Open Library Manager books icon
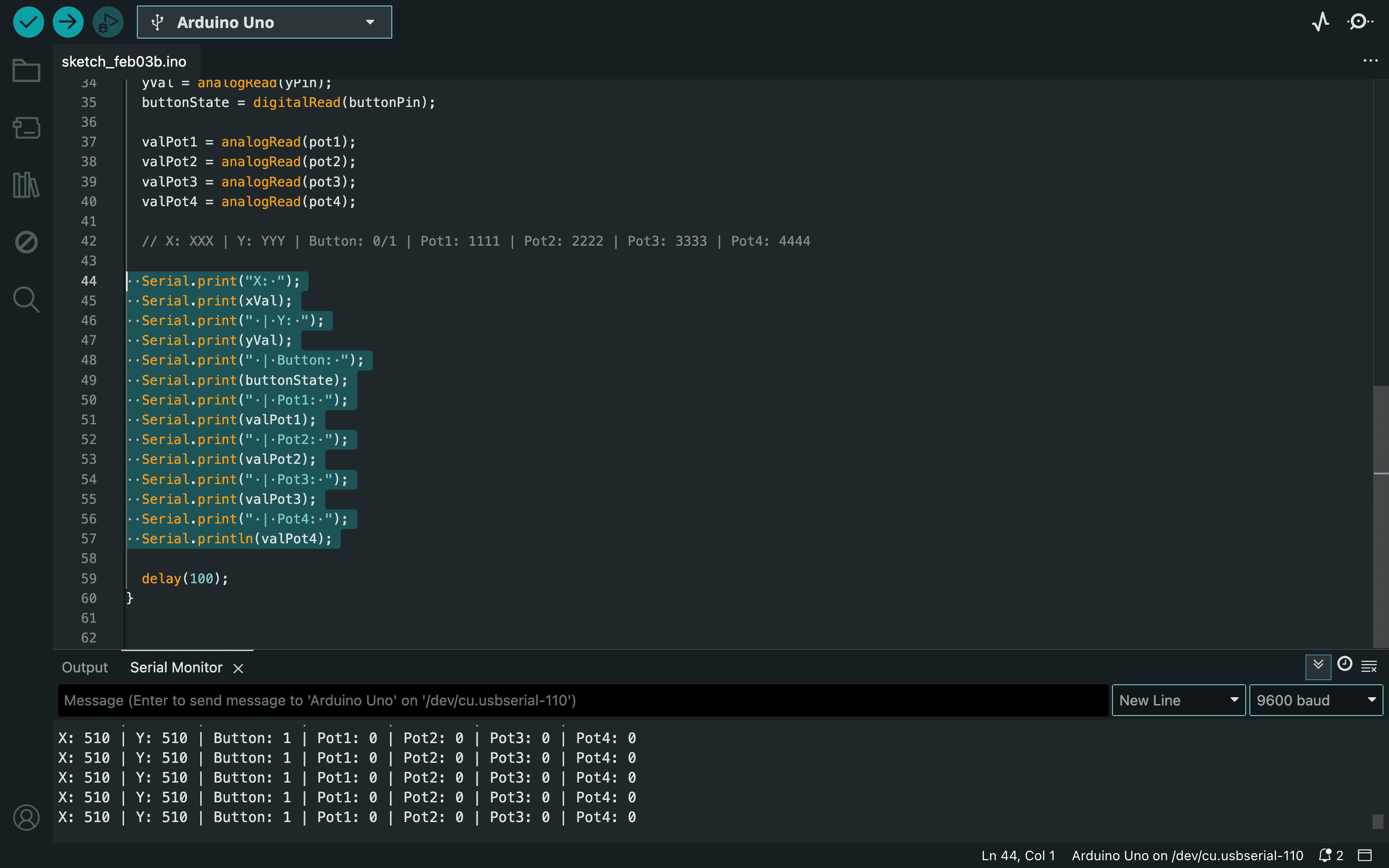Screen dimensions: 1389x868 [x=26, y=185]
